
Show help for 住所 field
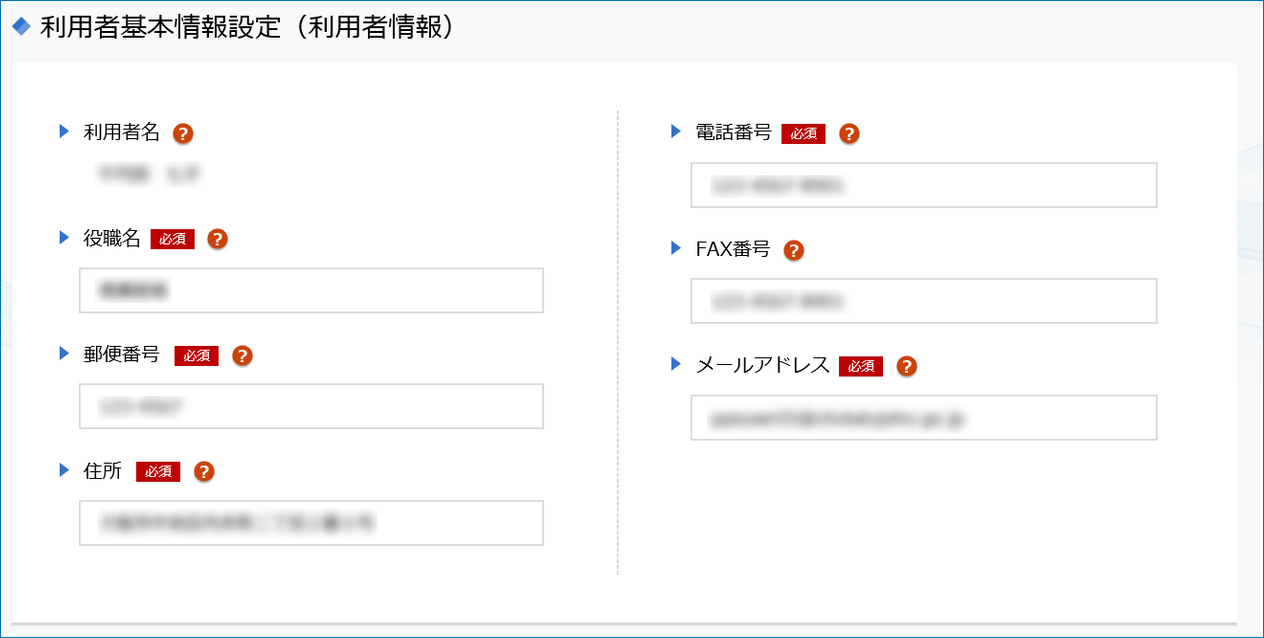[x=204, y=471]
